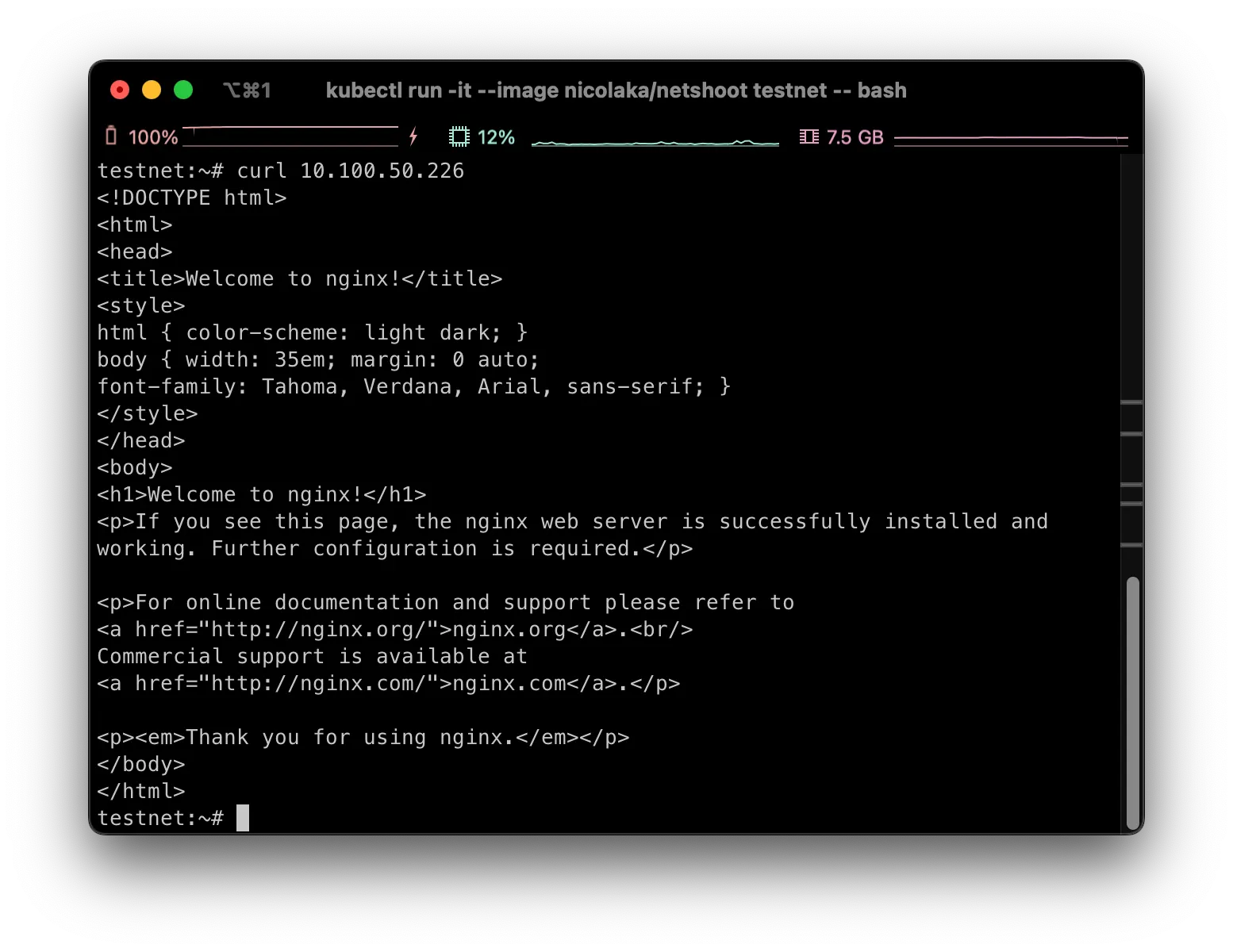Click the CPU chip icon
Screen dimensions: 1233x952
[x=459, y=136]
